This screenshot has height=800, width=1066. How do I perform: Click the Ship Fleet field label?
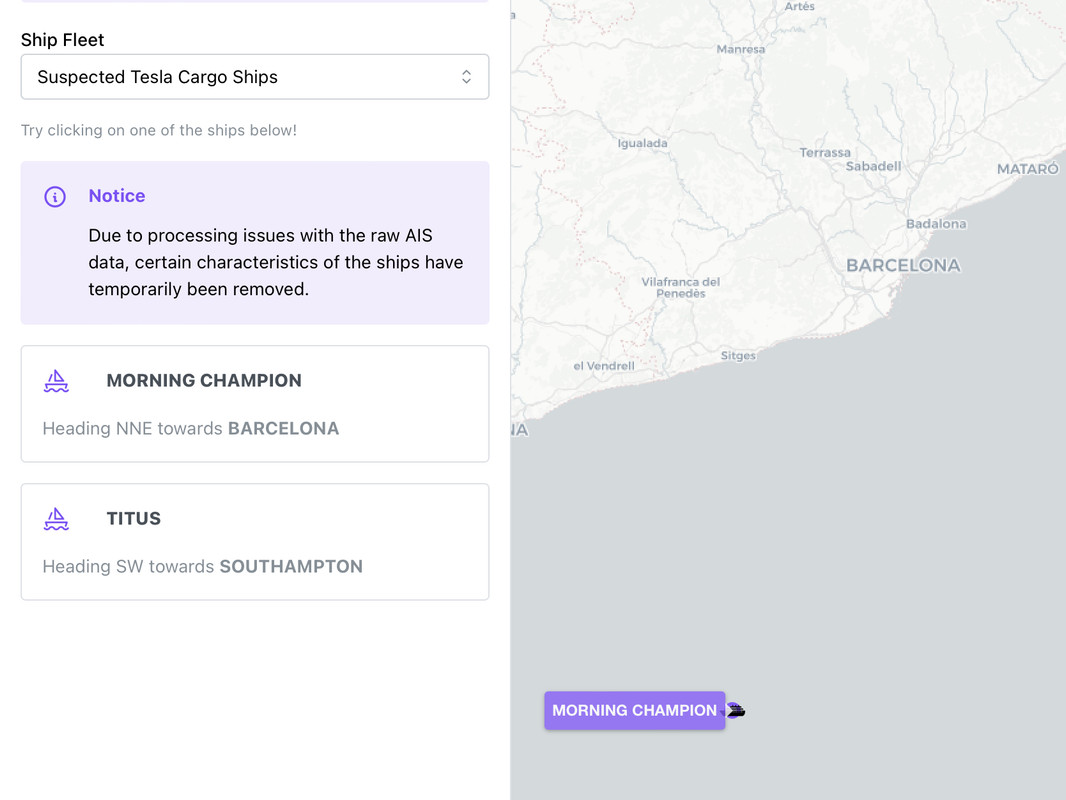(63, 39)
